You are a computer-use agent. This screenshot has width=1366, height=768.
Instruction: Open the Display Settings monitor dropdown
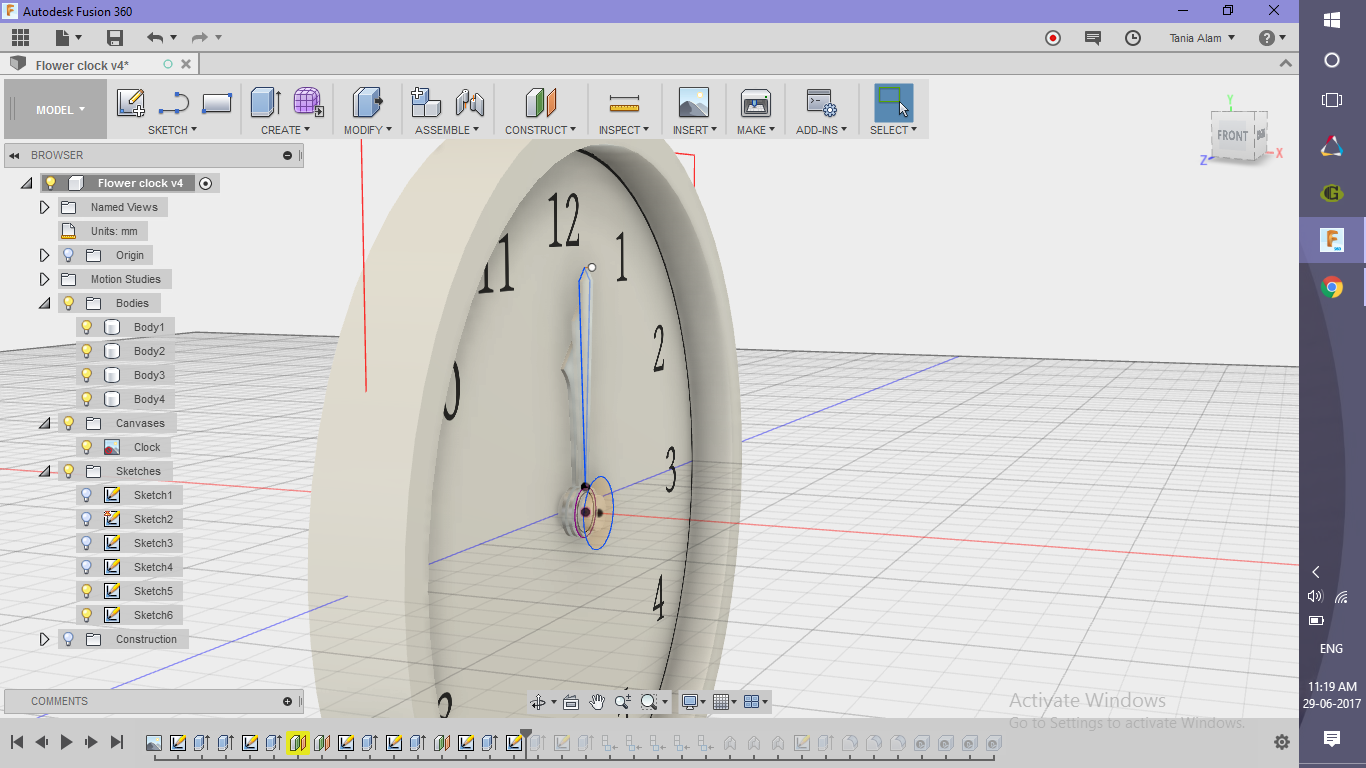pyautogui.click(x=693, y=702)
